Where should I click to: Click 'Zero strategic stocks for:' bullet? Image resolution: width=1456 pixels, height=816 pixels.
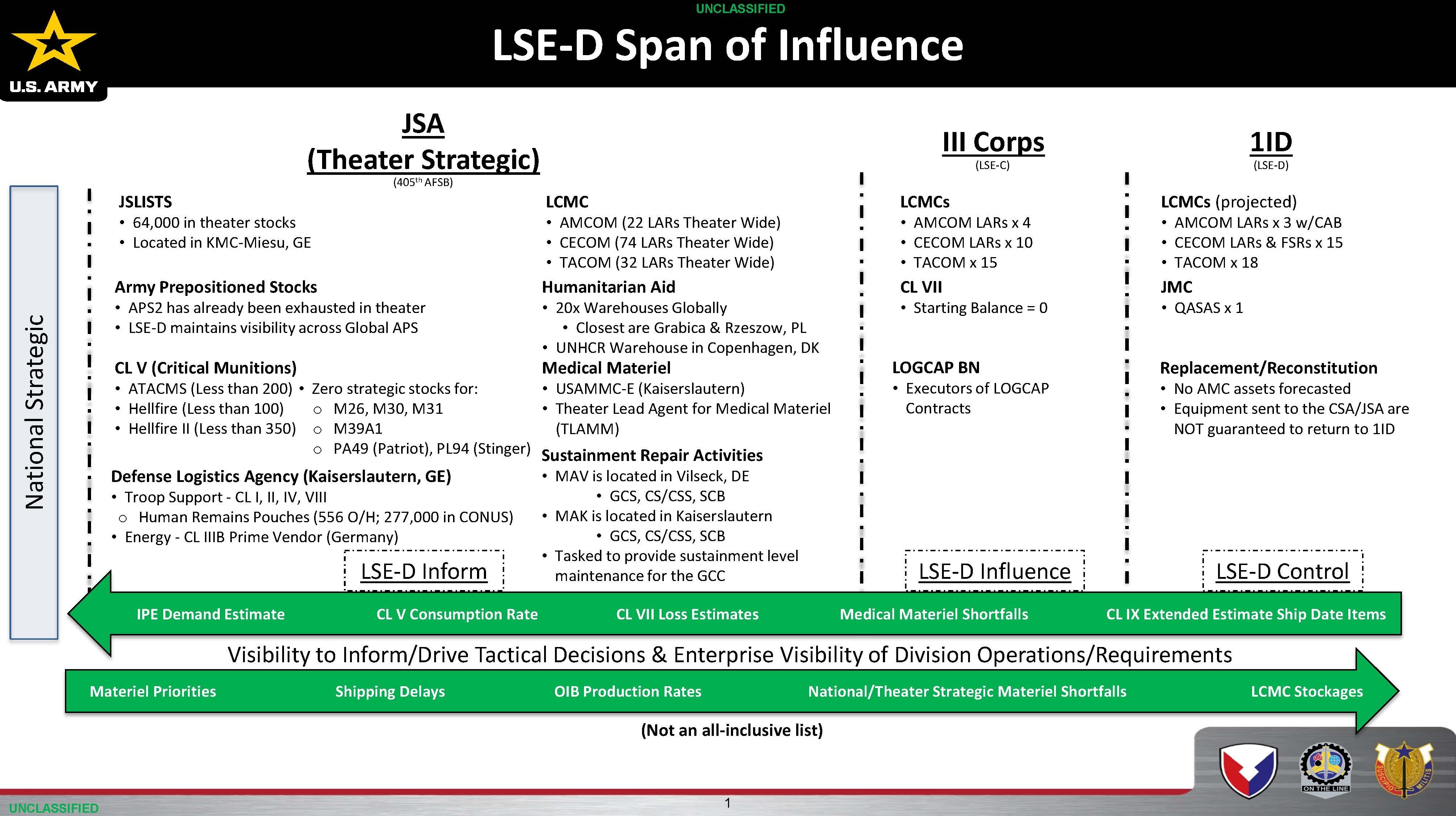click(x=395, y=389)
